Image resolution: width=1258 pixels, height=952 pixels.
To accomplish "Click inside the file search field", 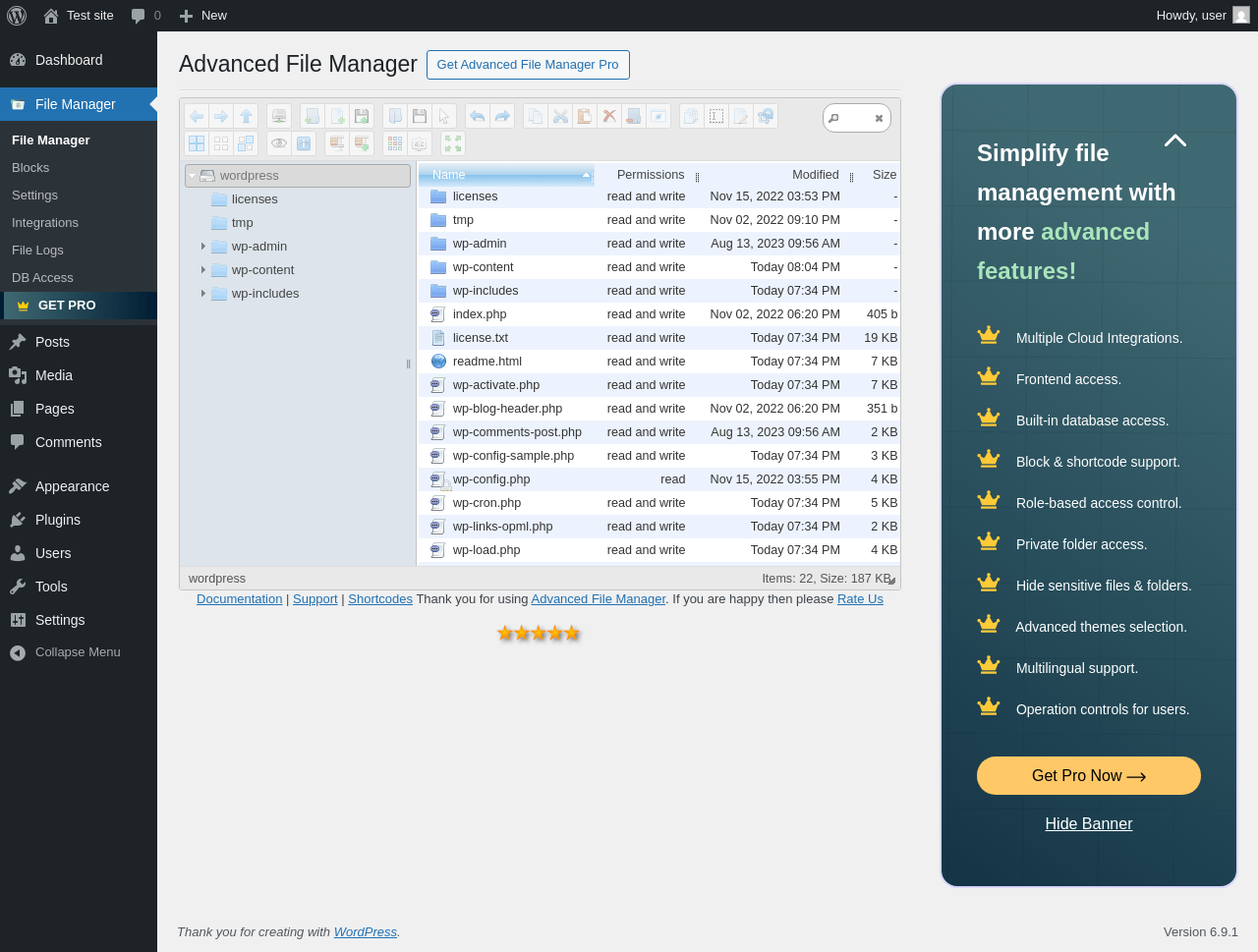I will click(856, 118).
